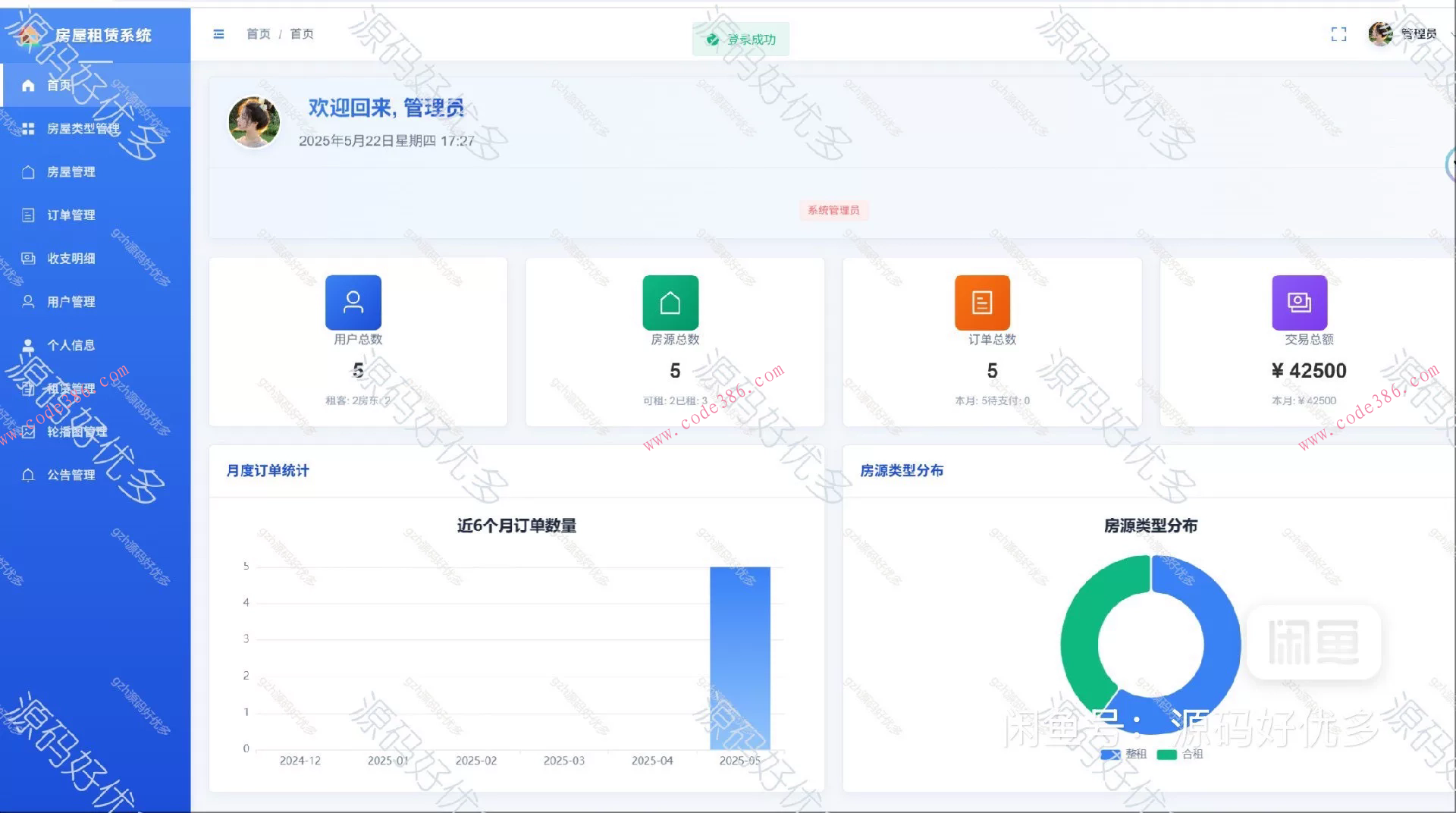Image resolution: width=1456 pixels, height=813 pixels.
Task: Open 公告管理 via the bell icon
Action: [x=29, y=474]
